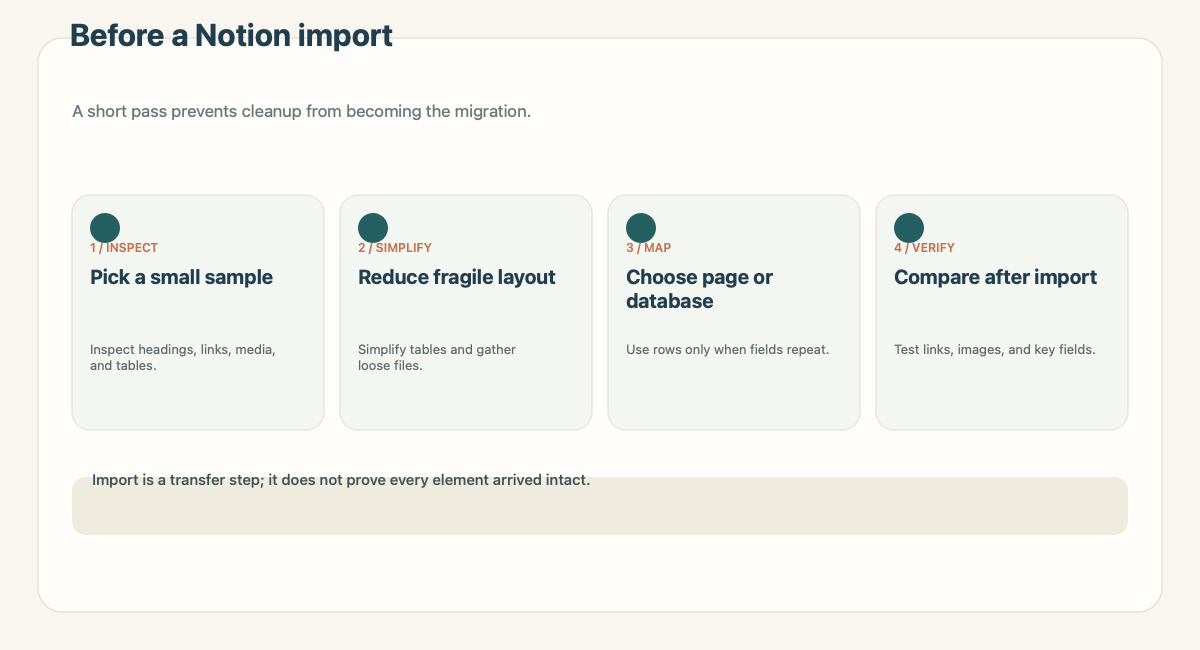The width and height of the screenshot is (1200, 650).
Task: Click the circle icon above '4 / VERIFY'
Action: (x=909, y=228)
